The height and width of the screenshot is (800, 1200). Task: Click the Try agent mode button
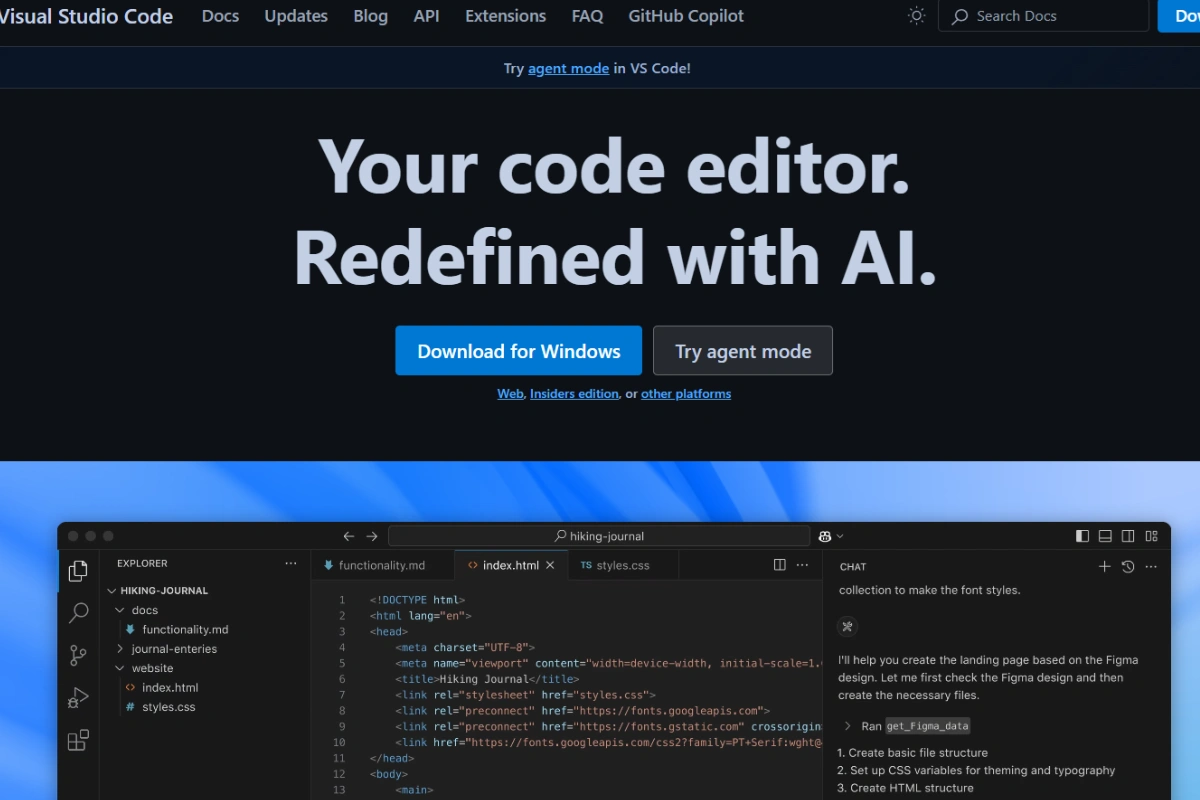pos(743,351)
